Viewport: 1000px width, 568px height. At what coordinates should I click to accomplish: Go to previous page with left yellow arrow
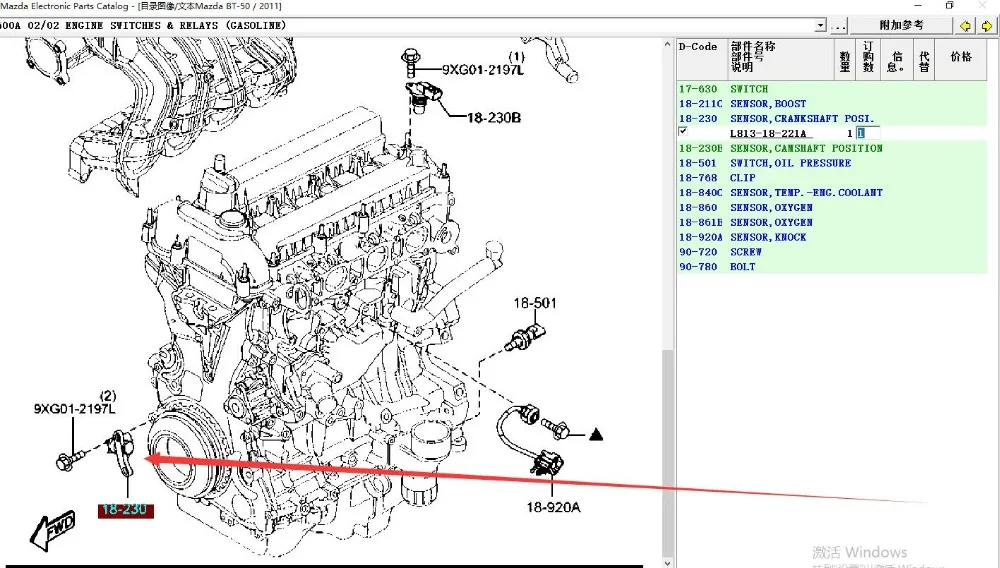966,25
